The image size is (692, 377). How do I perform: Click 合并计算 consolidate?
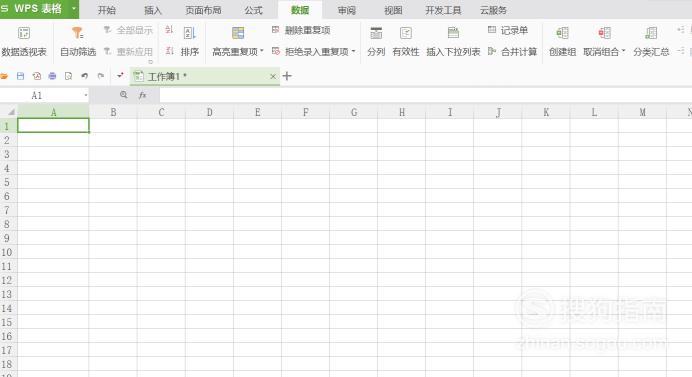(x=512, y=52)
